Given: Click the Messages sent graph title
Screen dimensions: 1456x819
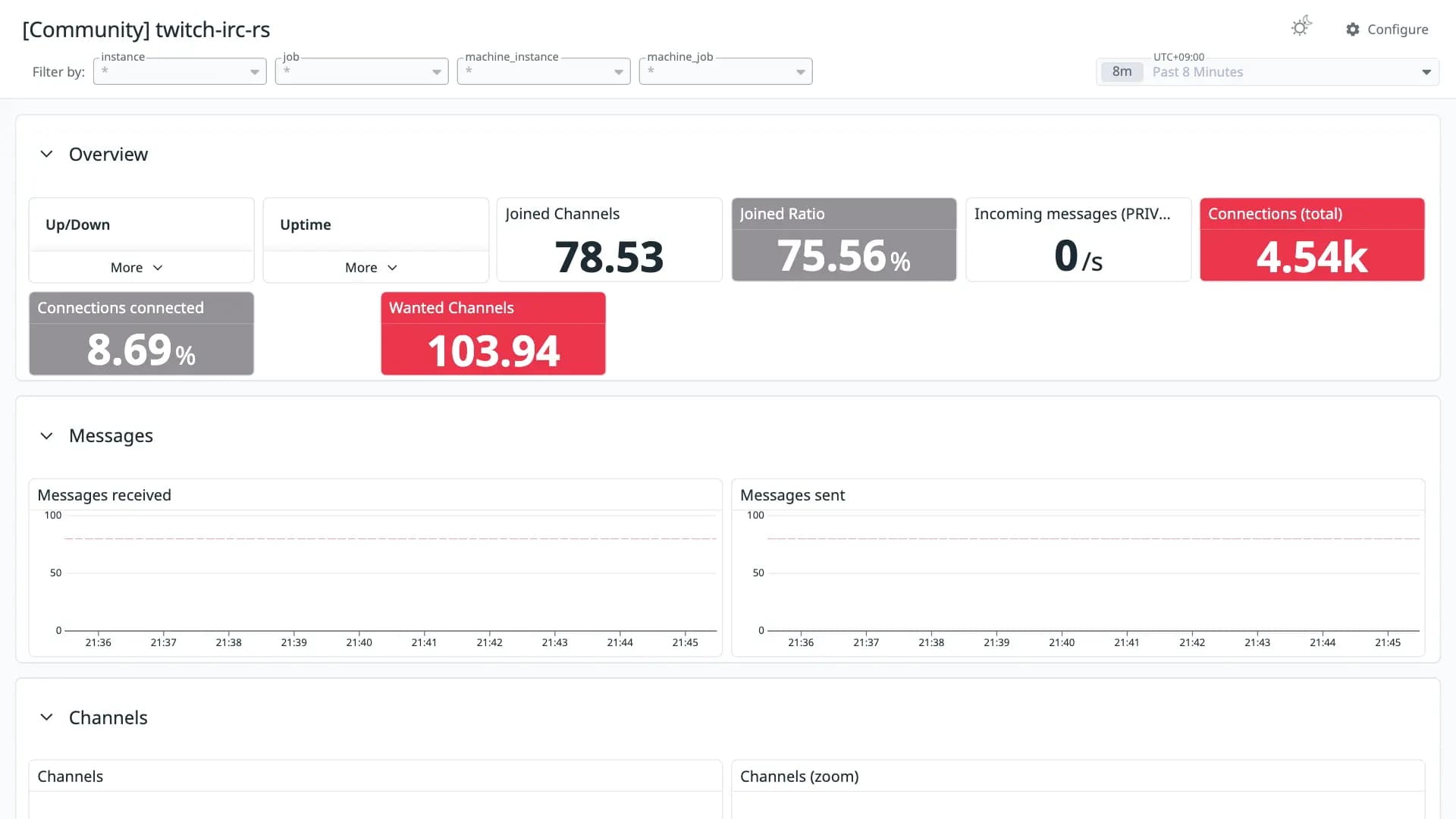Looking at the screenshot, I should 792,495.
